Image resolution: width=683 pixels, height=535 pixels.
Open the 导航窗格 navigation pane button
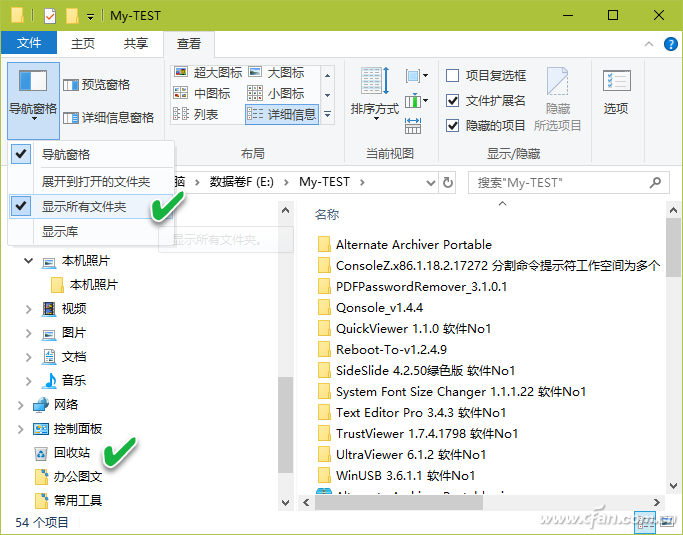click(33, 100)
